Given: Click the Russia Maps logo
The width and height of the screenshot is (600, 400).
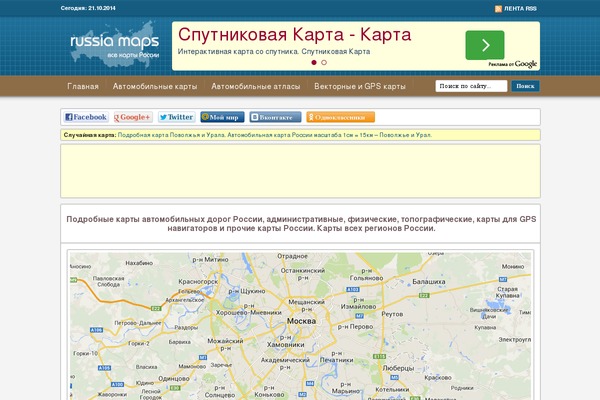Looking at the screenshot, I should tap(114, 45).
